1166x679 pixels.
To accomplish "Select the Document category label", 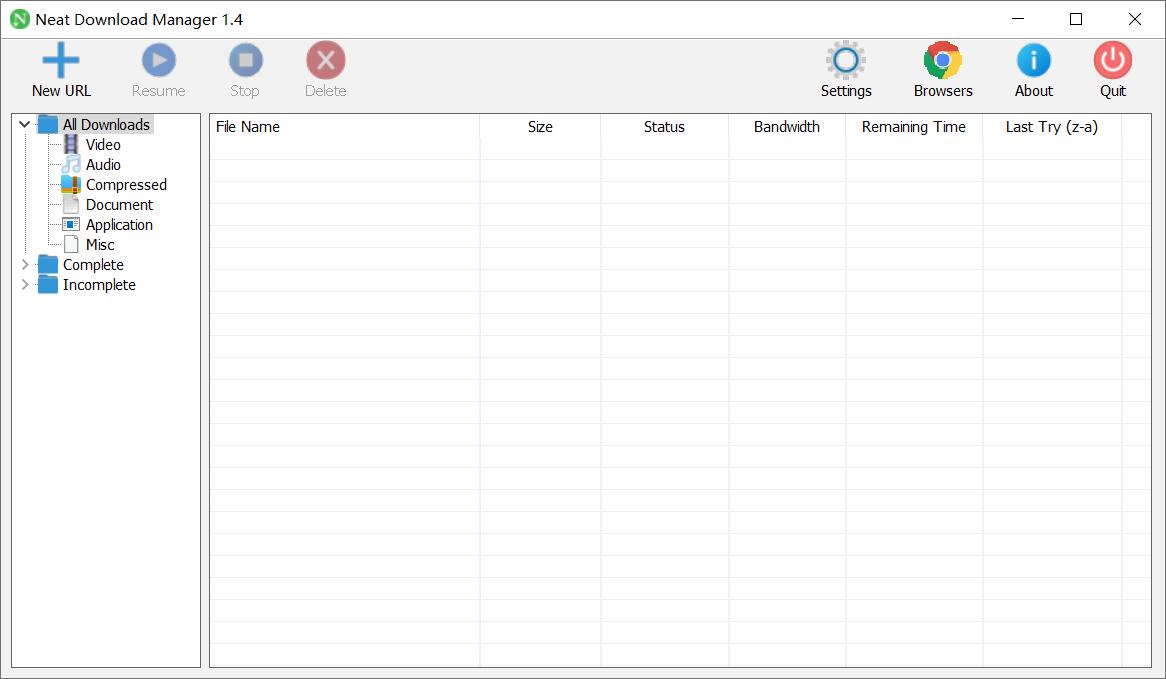I will click(119, 205).
